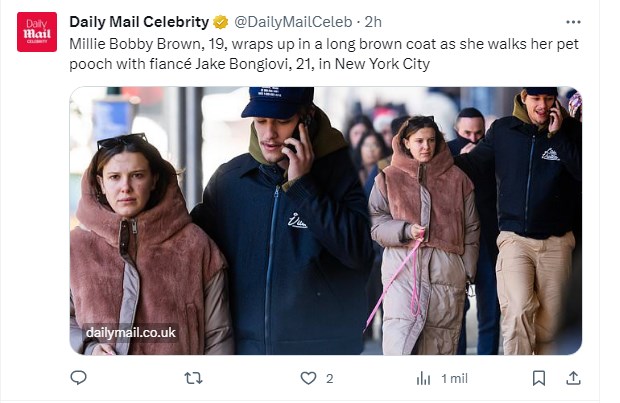620x403 pixels.
Task: Click the left close-up photo of couple
Action: click(x=217, y=221)
